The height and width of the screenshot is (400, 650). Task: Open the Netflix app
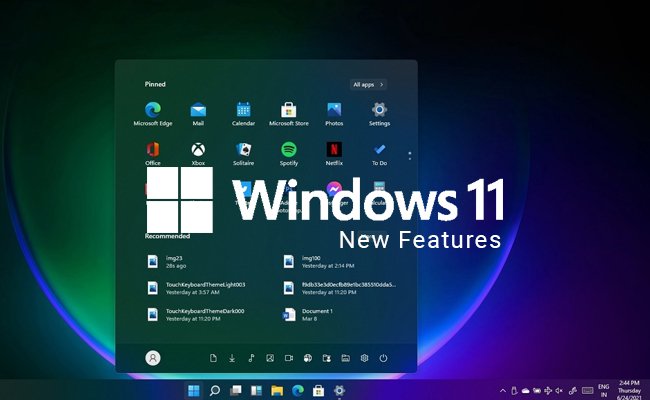coord(334,151)
